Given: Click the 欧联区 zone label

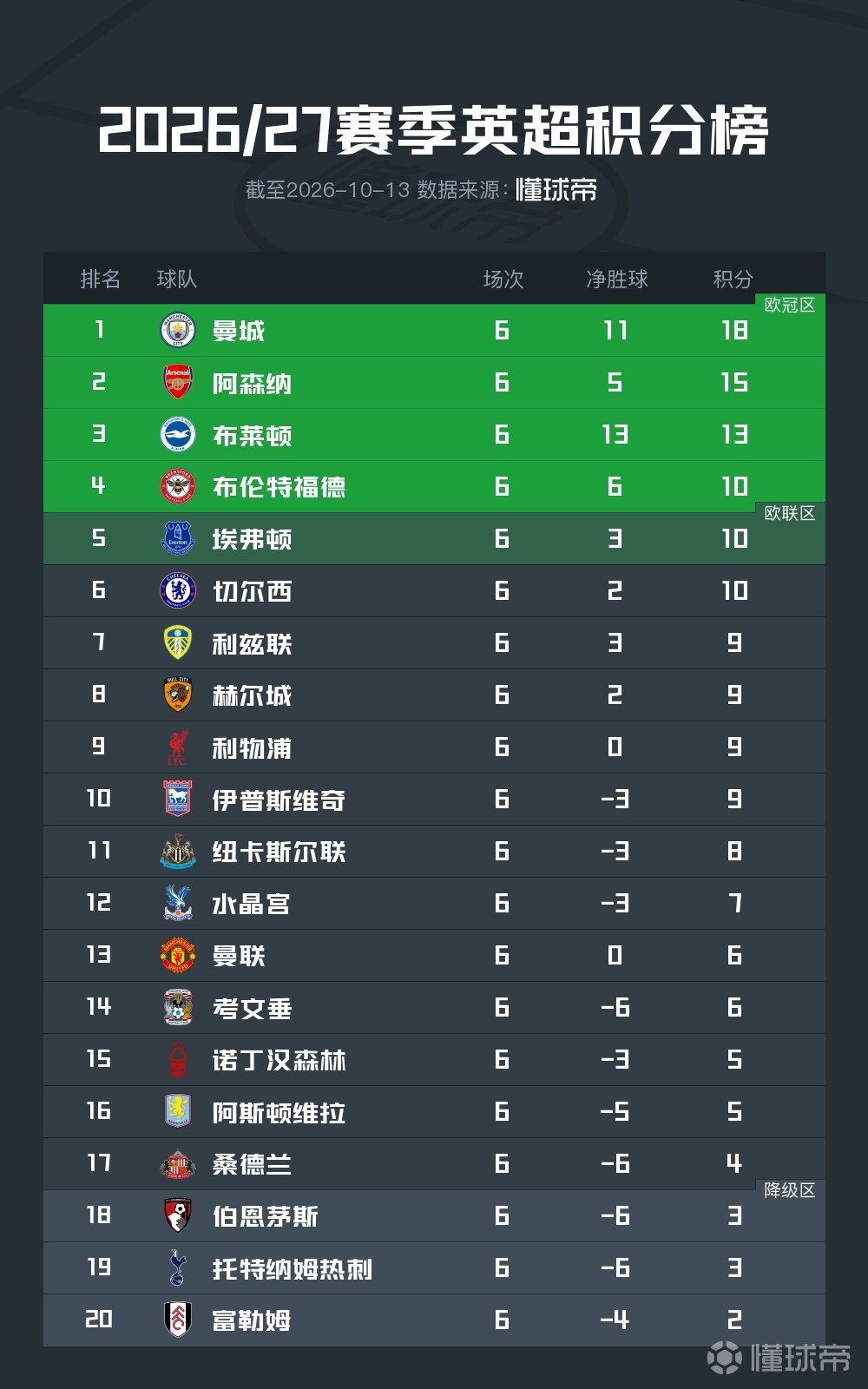Looking at the screenshot, I should (x=790, y=513).
